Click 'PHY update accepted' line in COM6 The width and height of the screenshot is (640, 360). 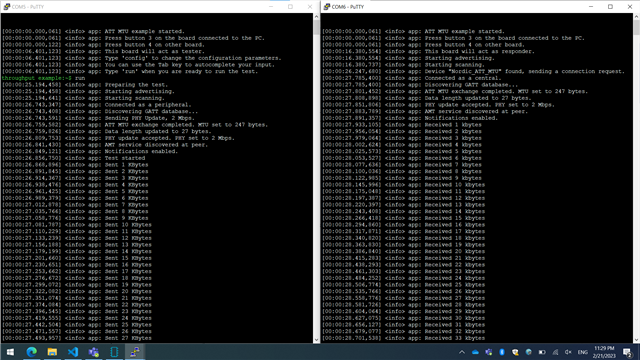click(x=438, y=105)
